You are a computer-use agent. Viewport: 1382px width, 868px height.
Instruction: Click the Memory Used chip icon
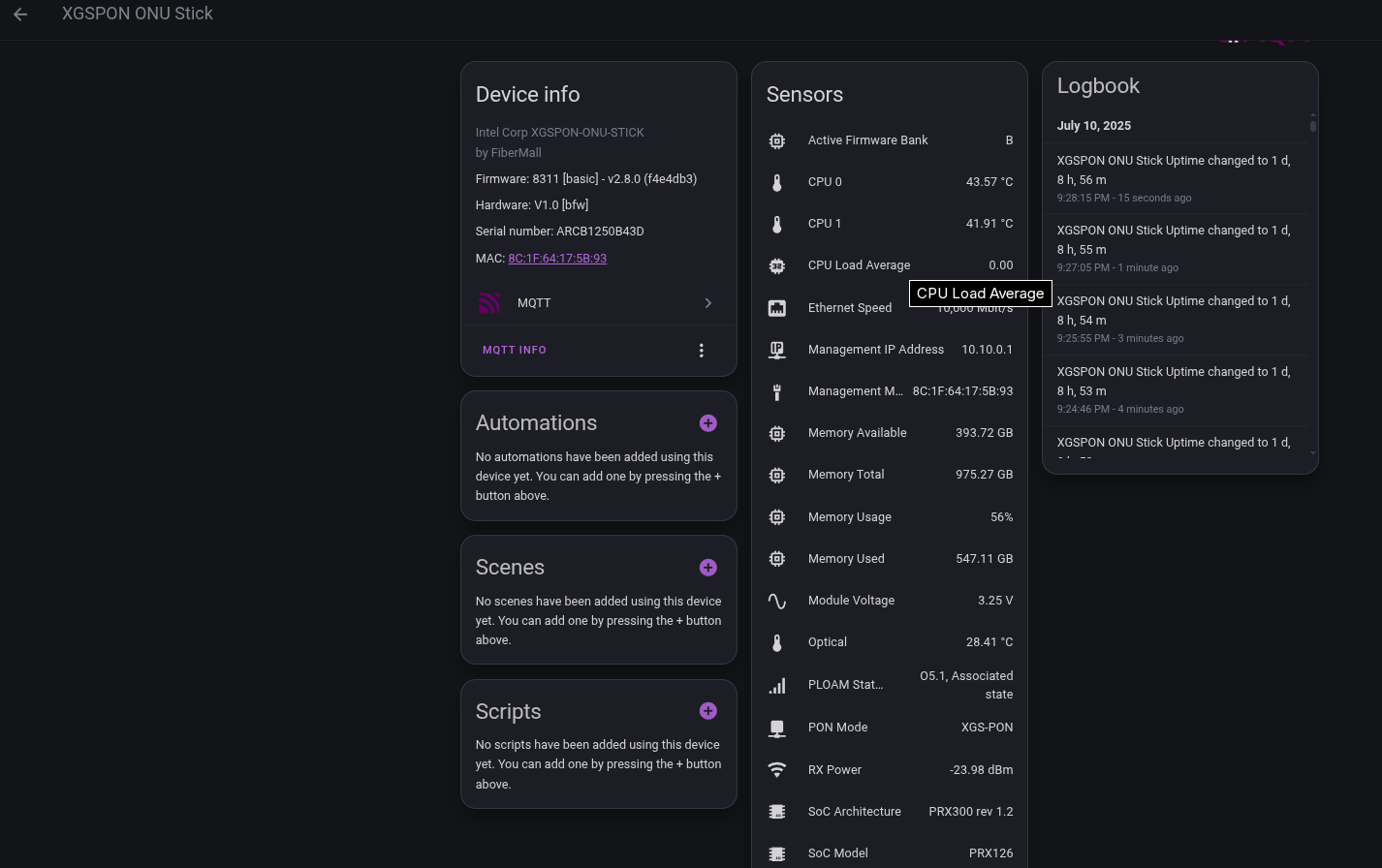coord(777,559)
